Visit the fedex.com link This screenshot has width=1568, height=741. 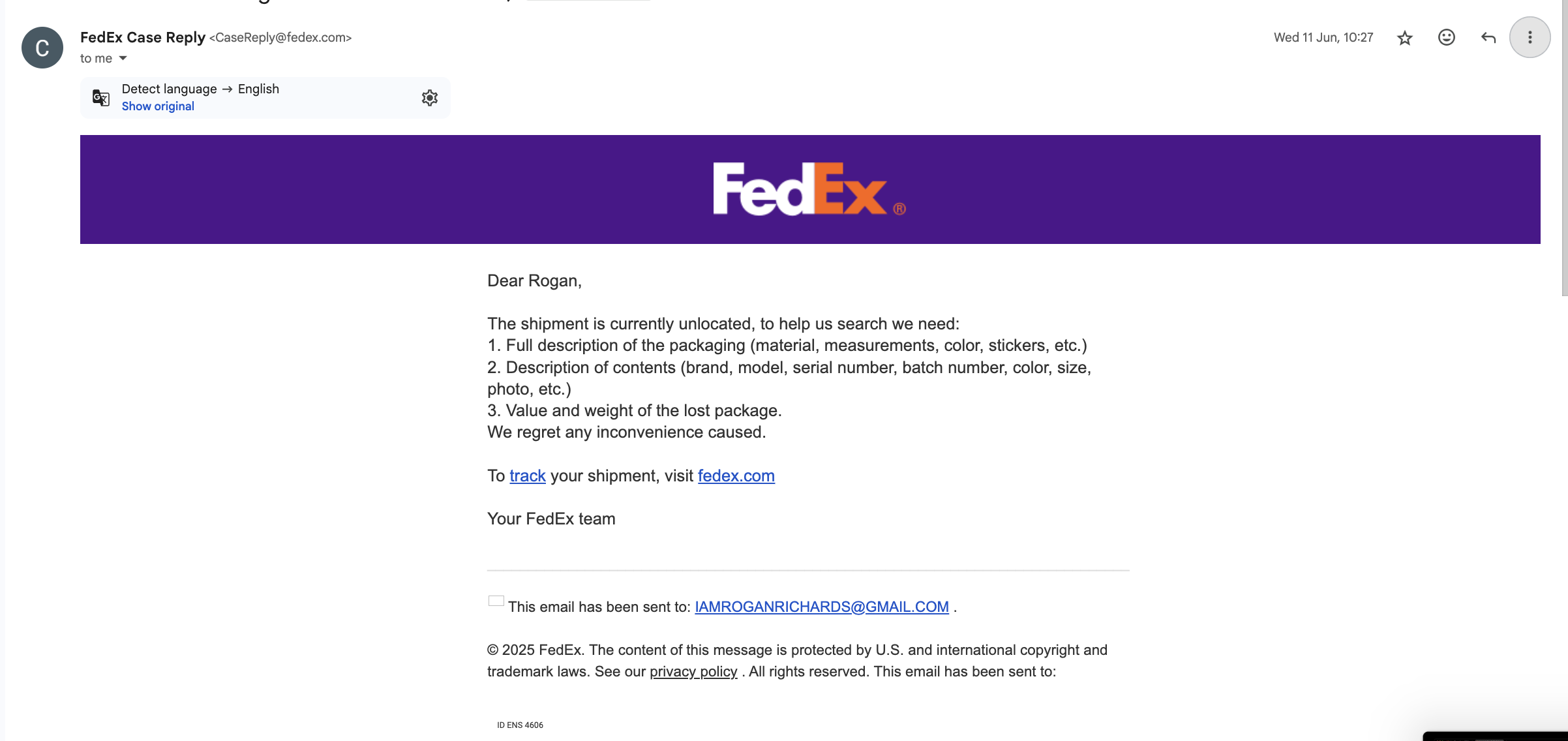pyautogui.click(x=736, y=476)
